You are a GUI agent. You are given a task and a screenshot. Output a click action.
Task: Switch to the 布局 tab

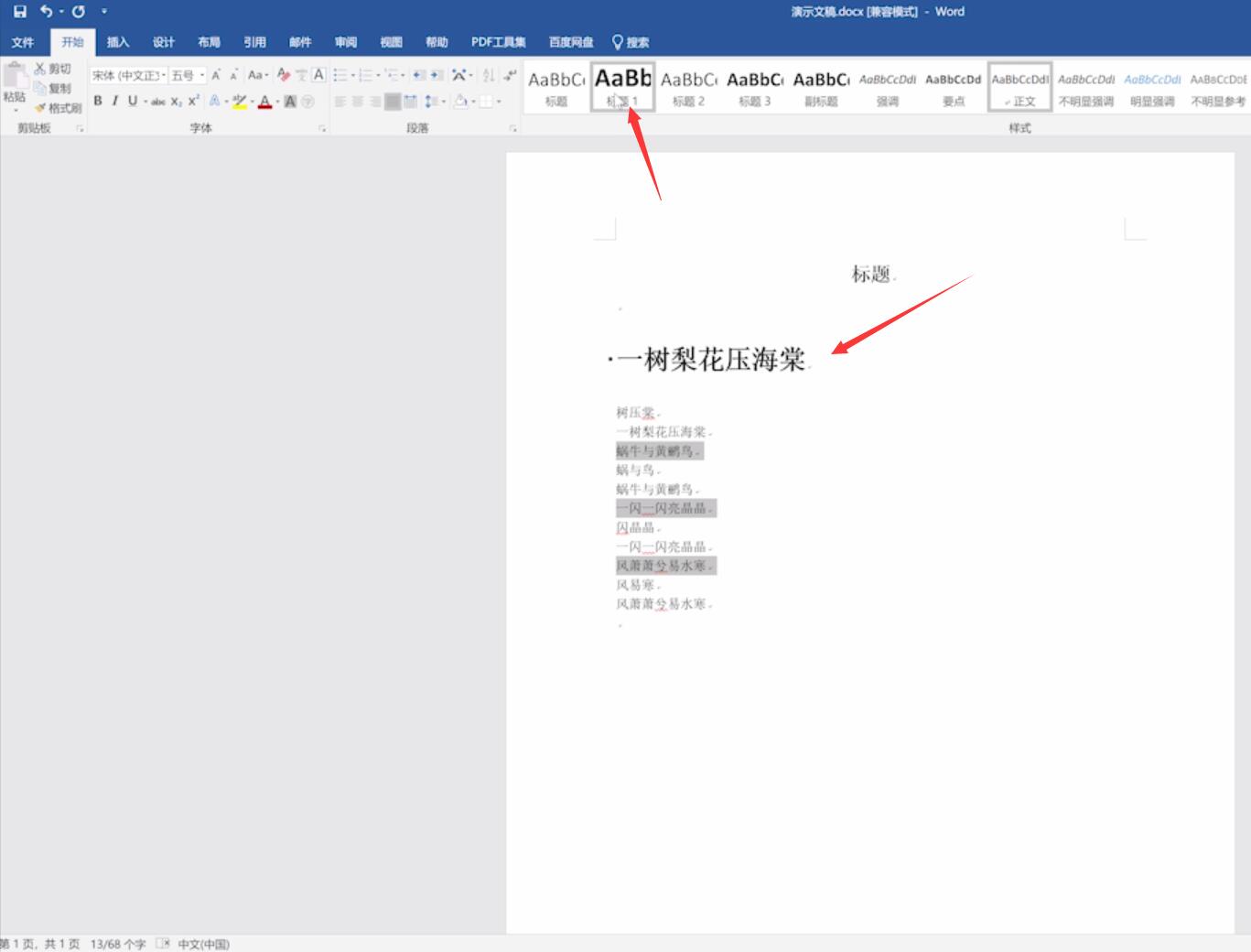(209, 42)
